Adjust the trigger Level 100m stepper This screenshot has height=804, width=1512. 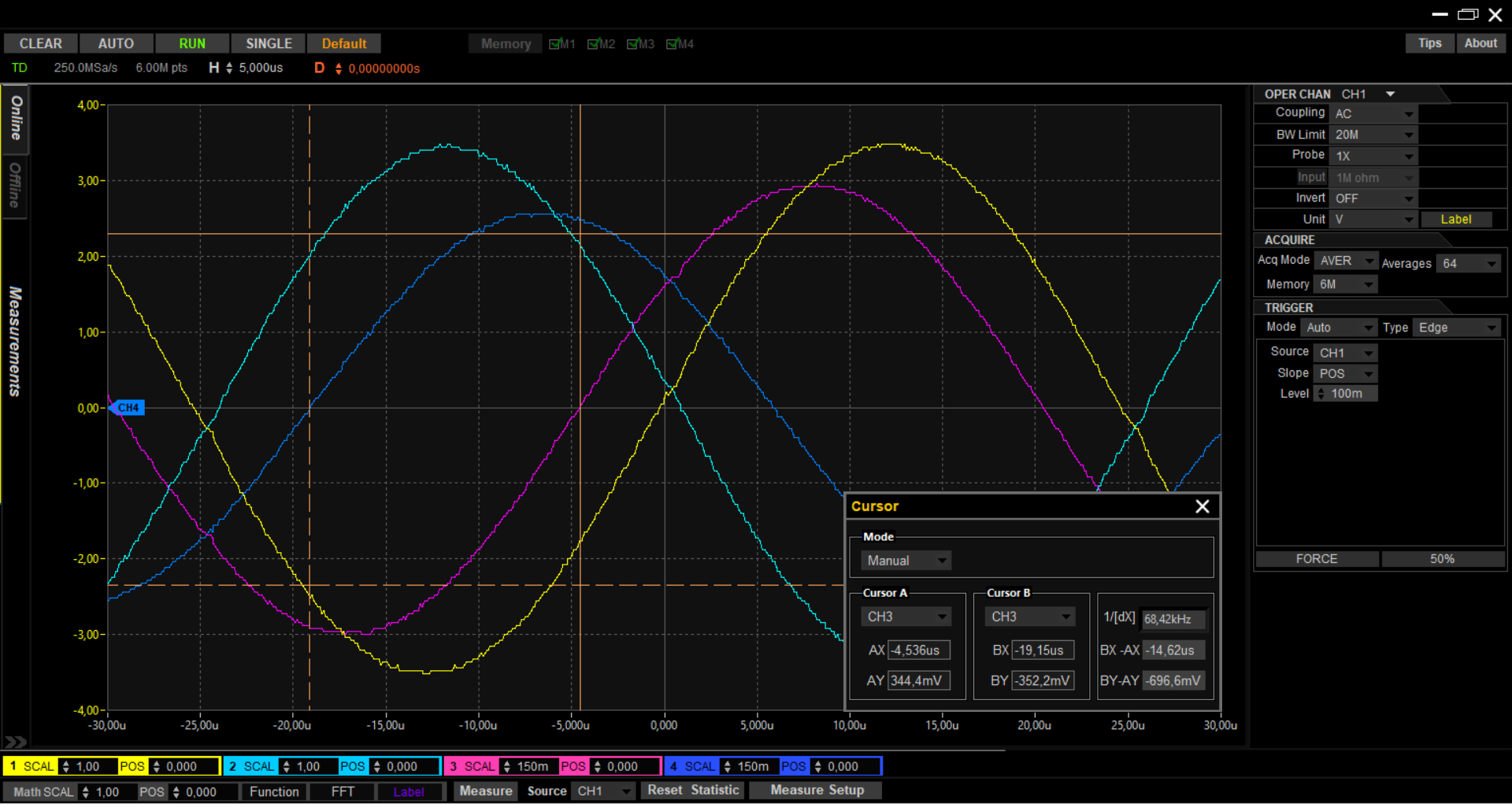pyautogui.click(x=1321, y=394)
